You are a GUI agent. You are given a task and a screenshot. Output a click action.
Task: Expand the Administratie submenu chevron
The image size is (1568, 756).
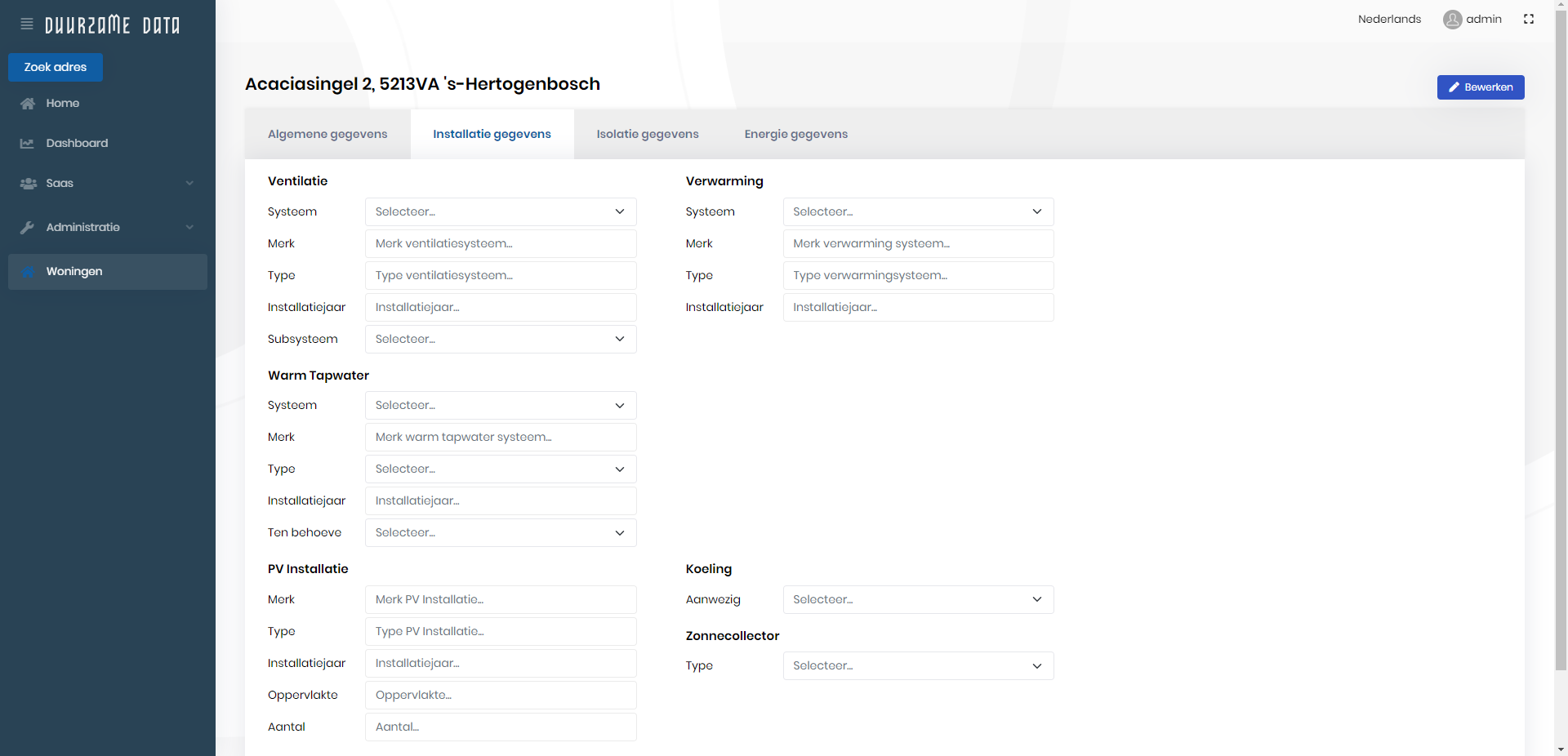click(189, 228)
